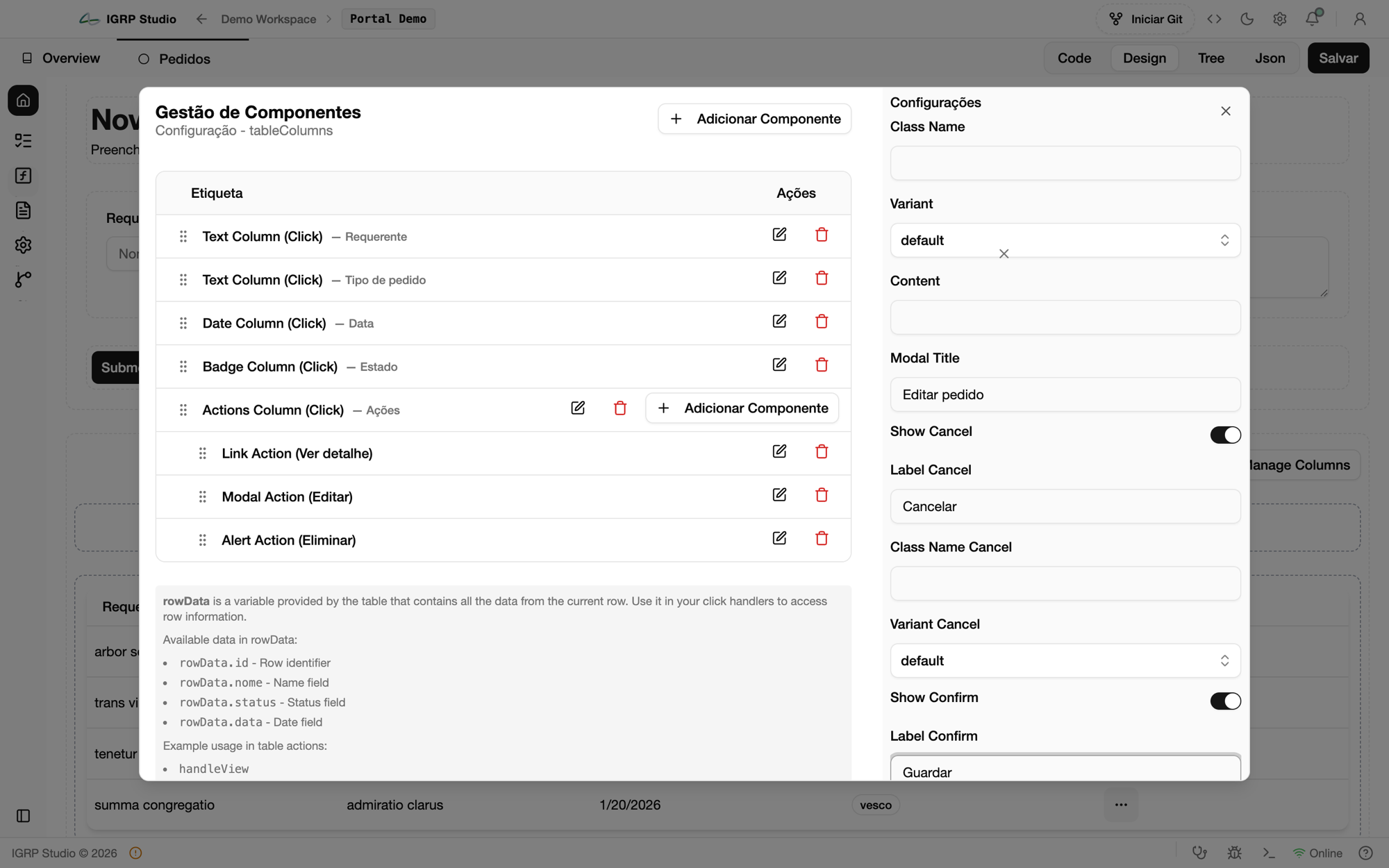The height and width of the screenshot is (868, 1389).
Task: Edit the Link Action Ver detalhe
Action: pos(779,452)
